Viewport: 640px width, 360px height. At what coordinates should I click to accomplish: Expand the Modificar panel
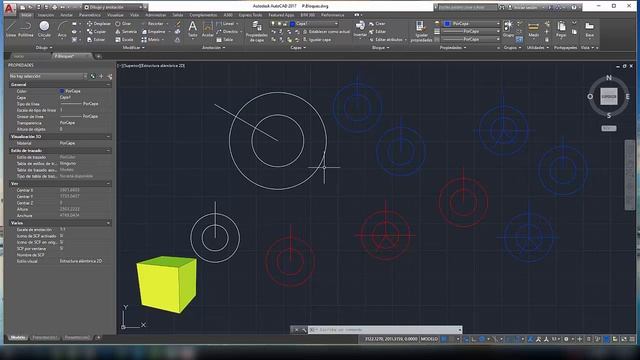(x=133, y=47)
